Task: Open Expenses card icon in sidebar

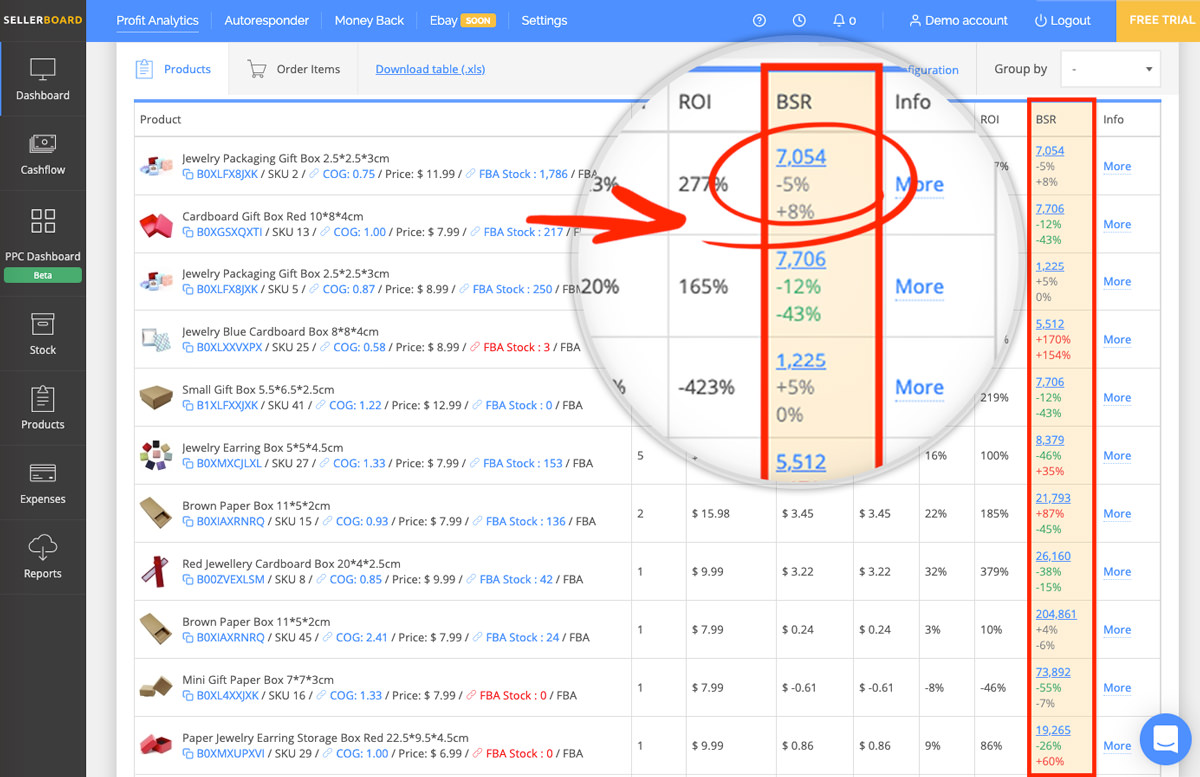Action: 43,474
